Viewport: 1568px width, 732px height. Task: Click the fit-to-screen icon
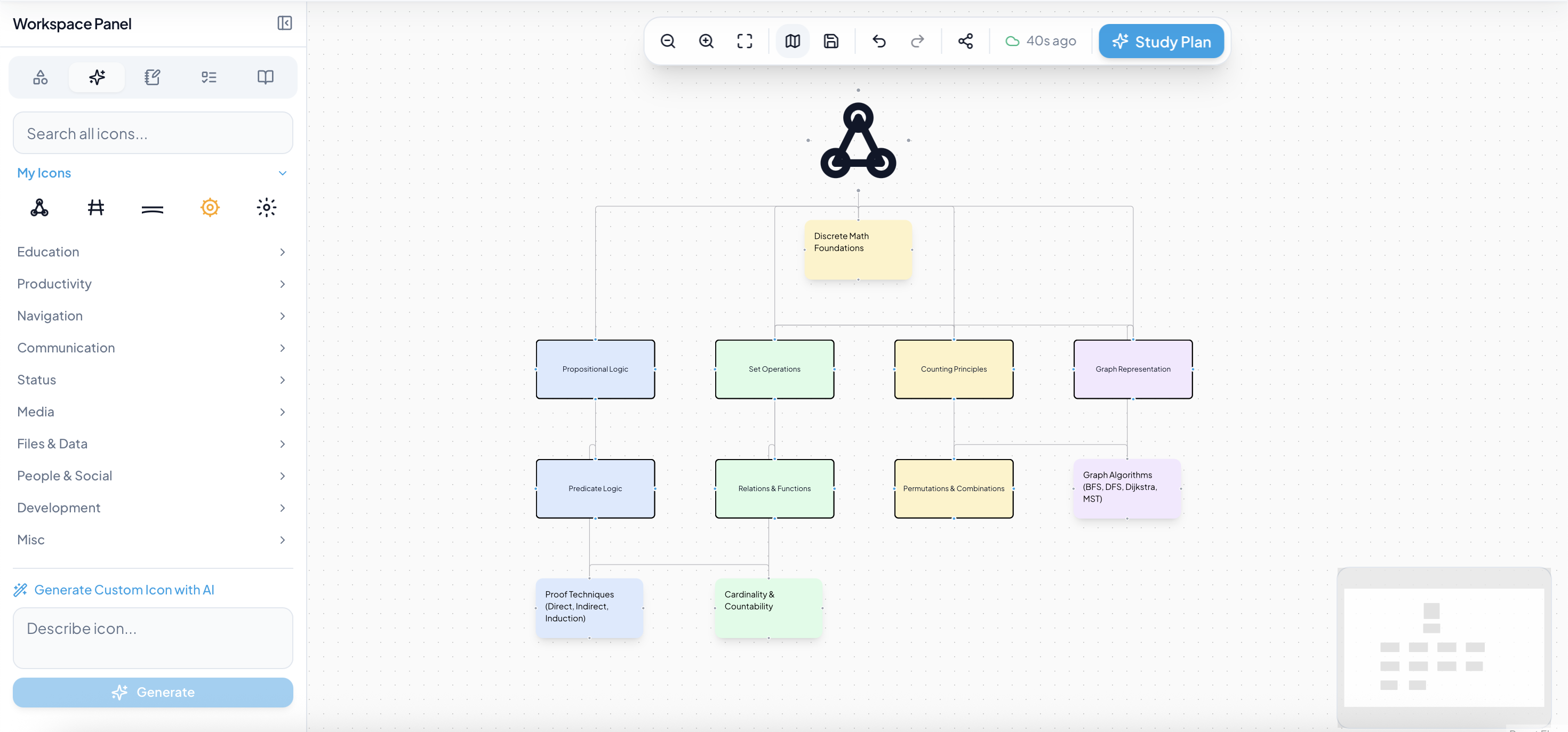745,41
